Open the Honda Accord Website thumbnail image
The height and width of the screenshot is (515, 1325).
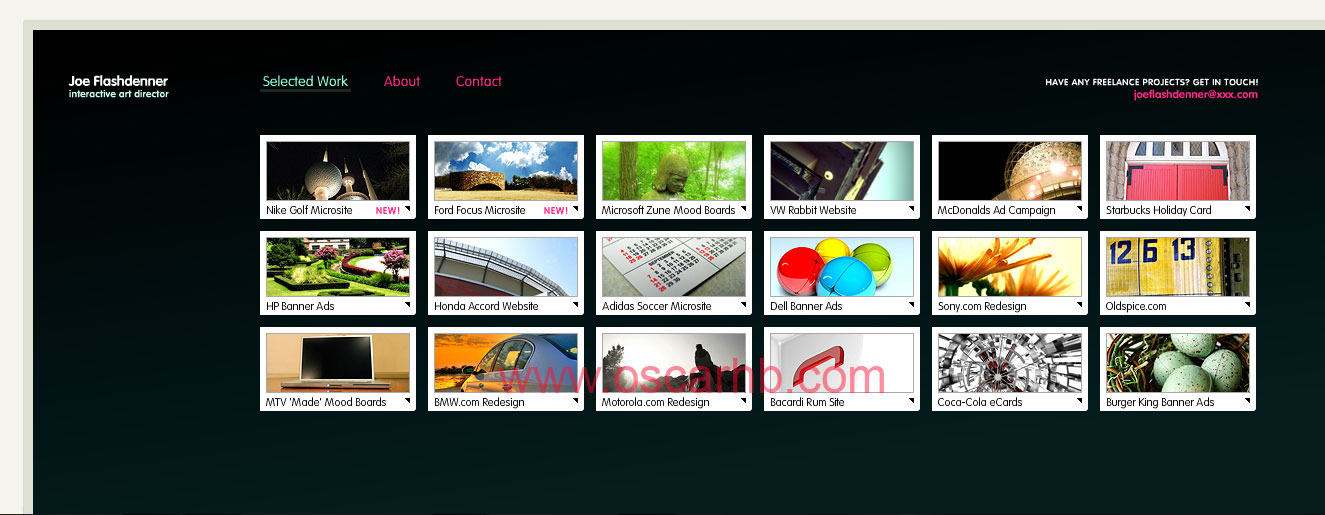(506, 267)
